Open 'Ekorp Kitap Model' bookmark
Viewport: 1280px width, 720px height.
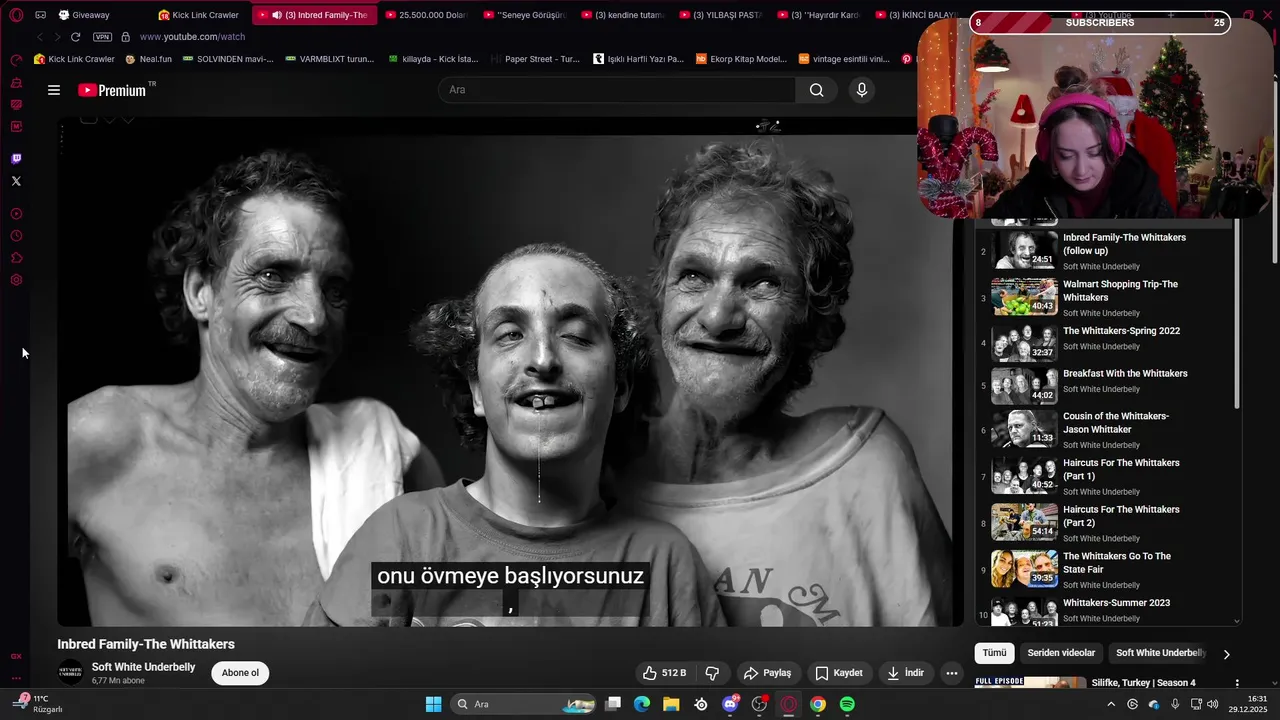pyautogui.click(x=741, y=59)
